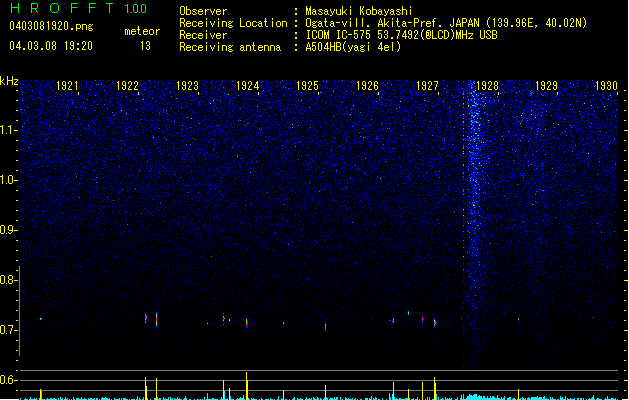Click the meteor echo at 1924

[247, 323]
